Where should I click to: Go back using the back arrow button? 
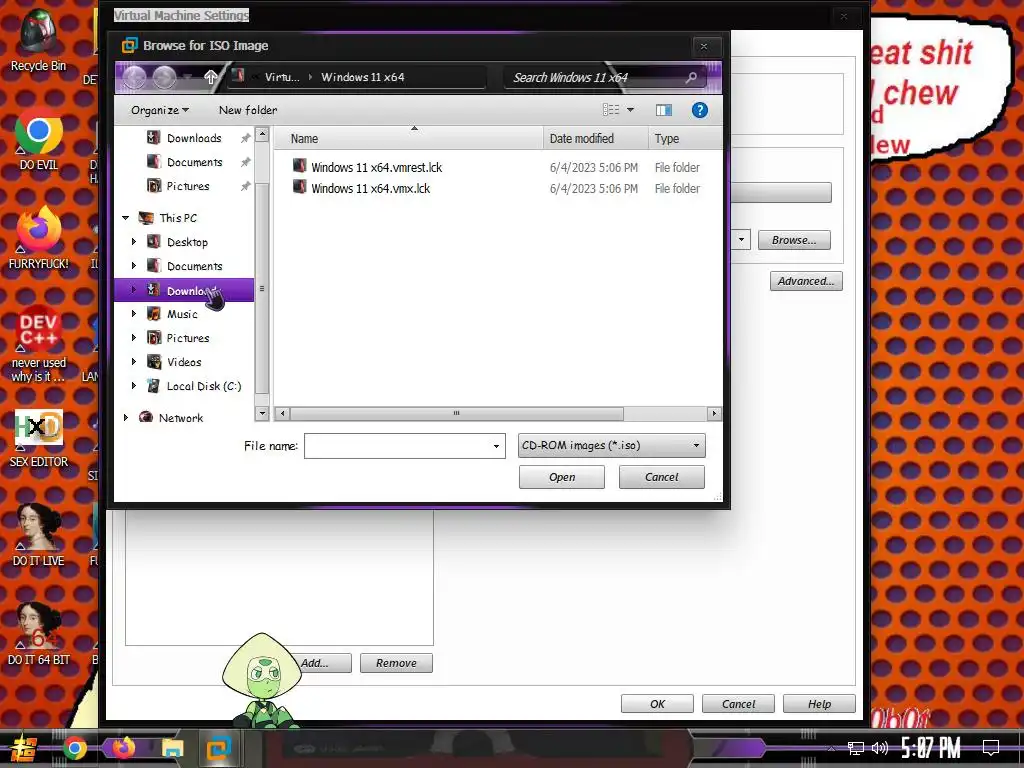point(135,78)
